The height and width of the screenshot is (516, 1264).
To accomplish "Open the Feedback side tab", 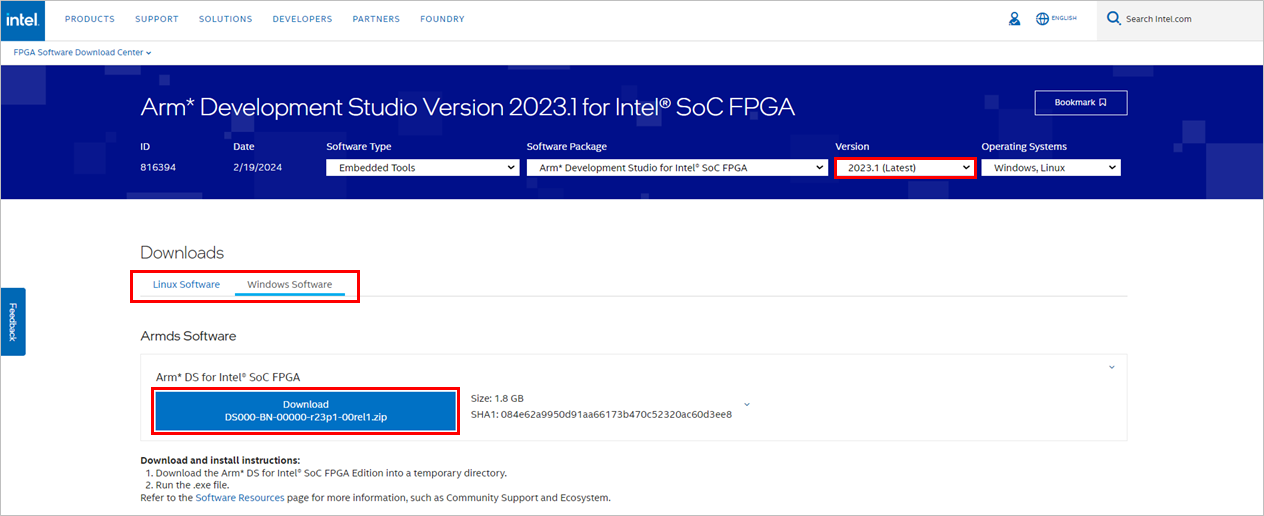I will [13, 322].
